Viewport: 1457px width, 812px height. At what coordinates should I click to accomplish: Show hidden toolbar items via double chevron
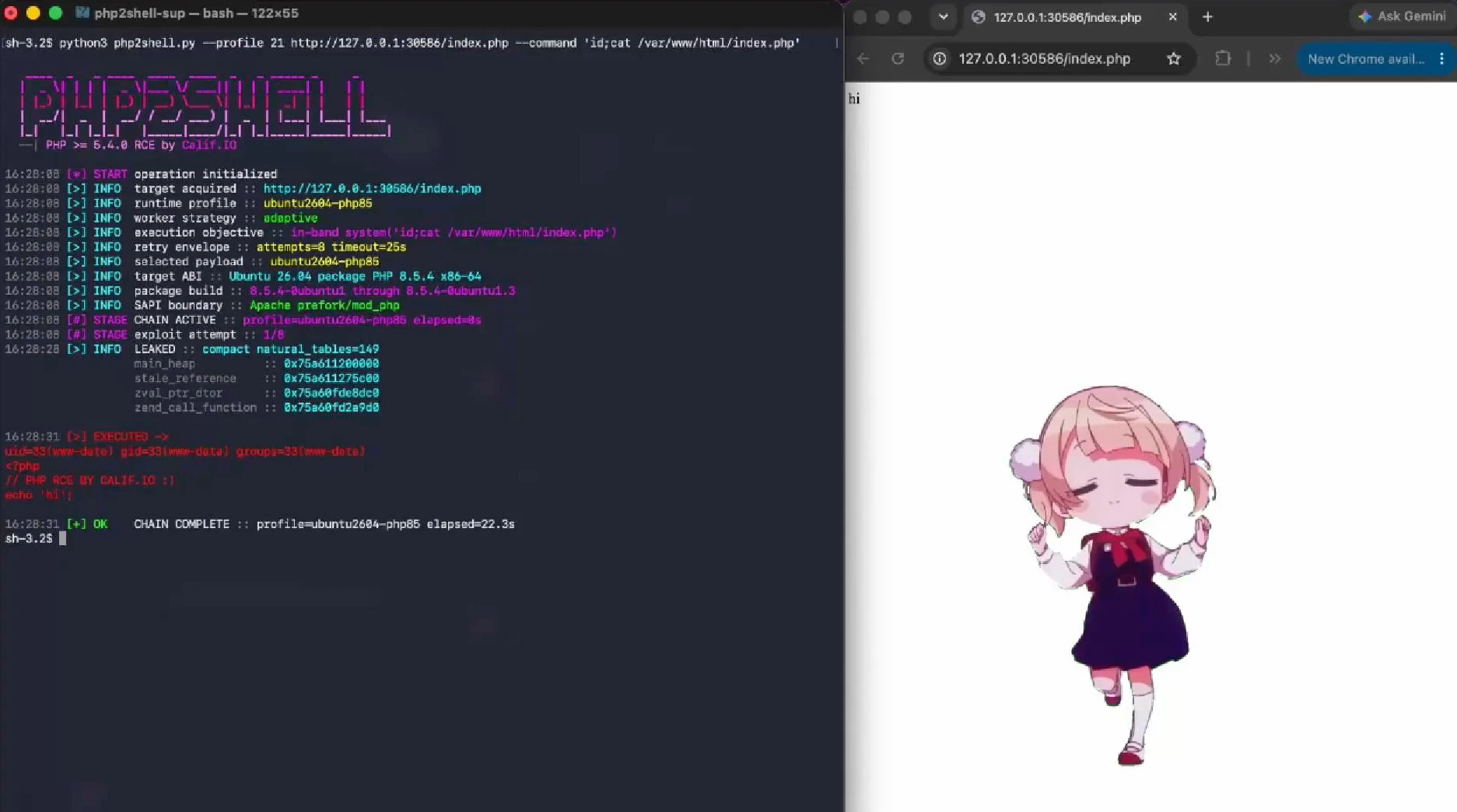click(x=1274, y=58)
